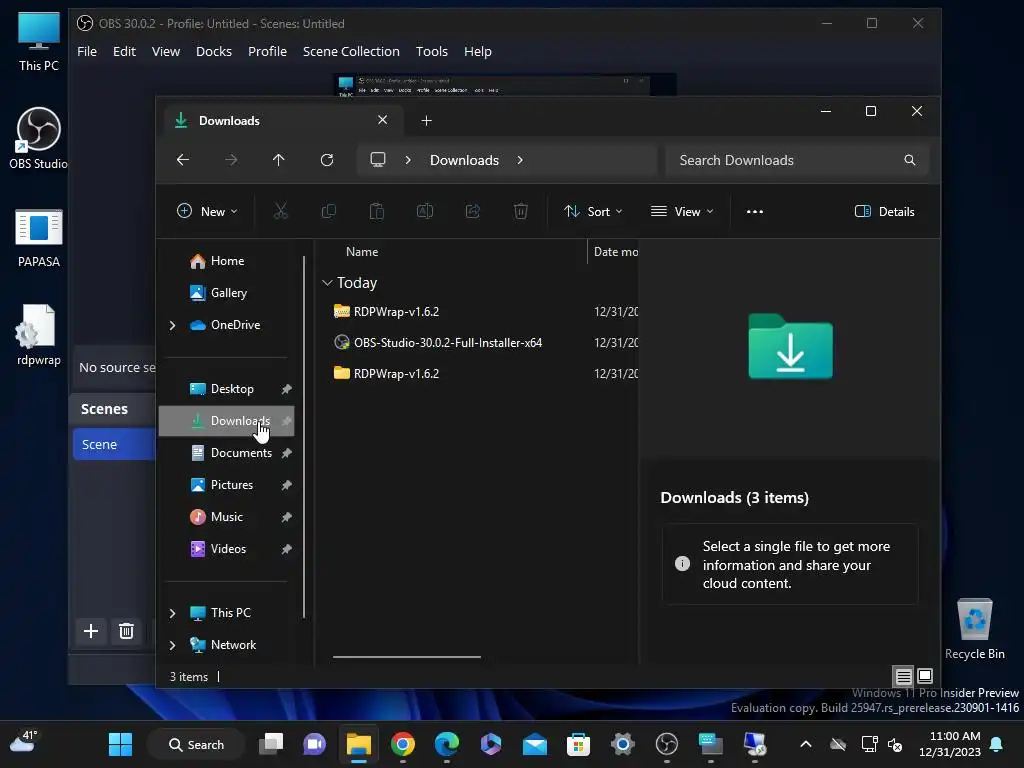Open Microsoft Store from taskbar
The image size is (1024, 768).
[578, 744]
